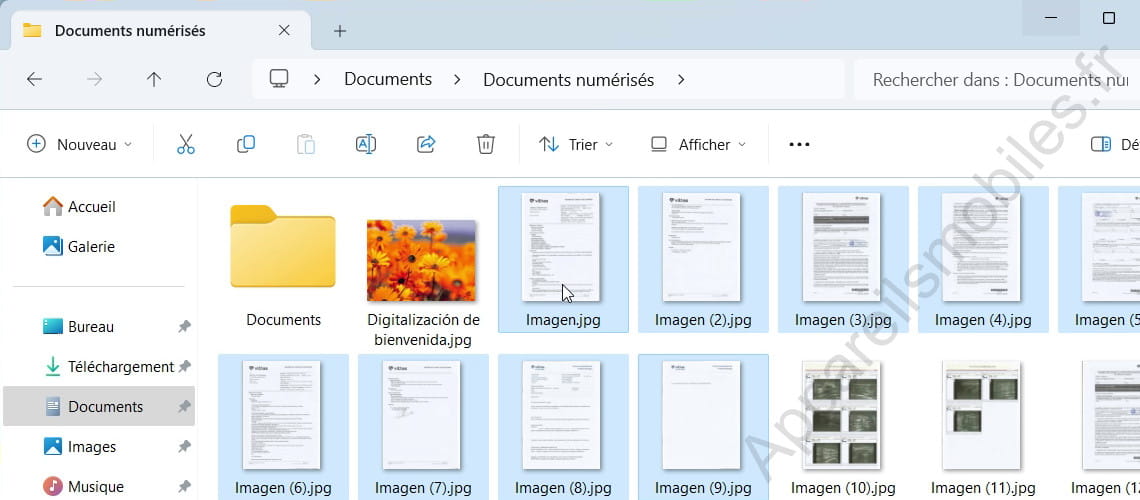Open the Nouveau dropdown menu
The height and width of the screenshot is (500, 1140).
(x=80, y=144)
